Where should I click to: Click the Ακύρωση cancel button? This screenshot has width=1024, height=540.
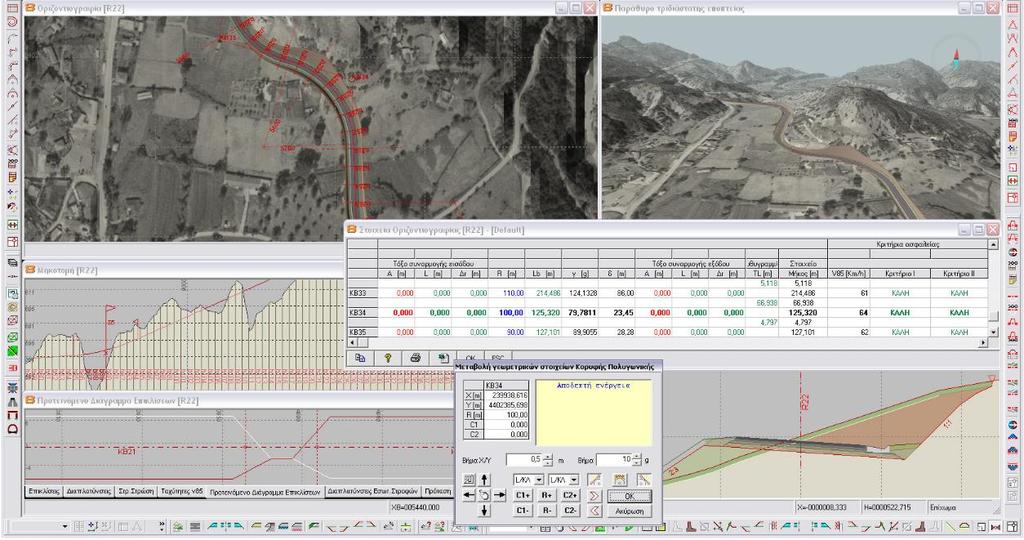[630, 511]
